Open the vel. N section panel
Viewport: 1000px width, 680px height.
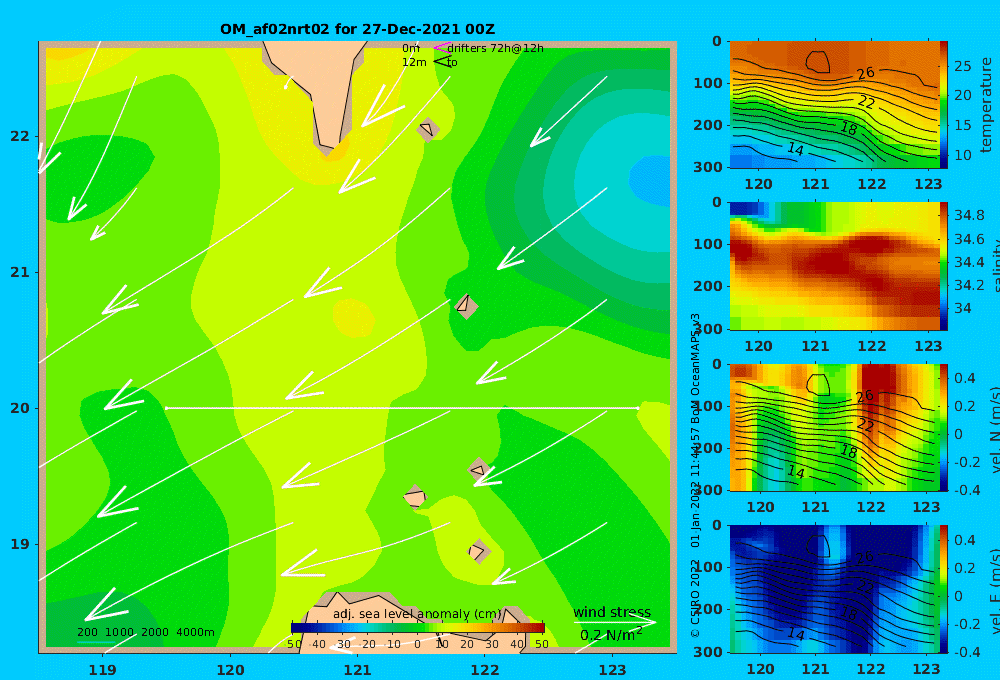pos(834,427)
